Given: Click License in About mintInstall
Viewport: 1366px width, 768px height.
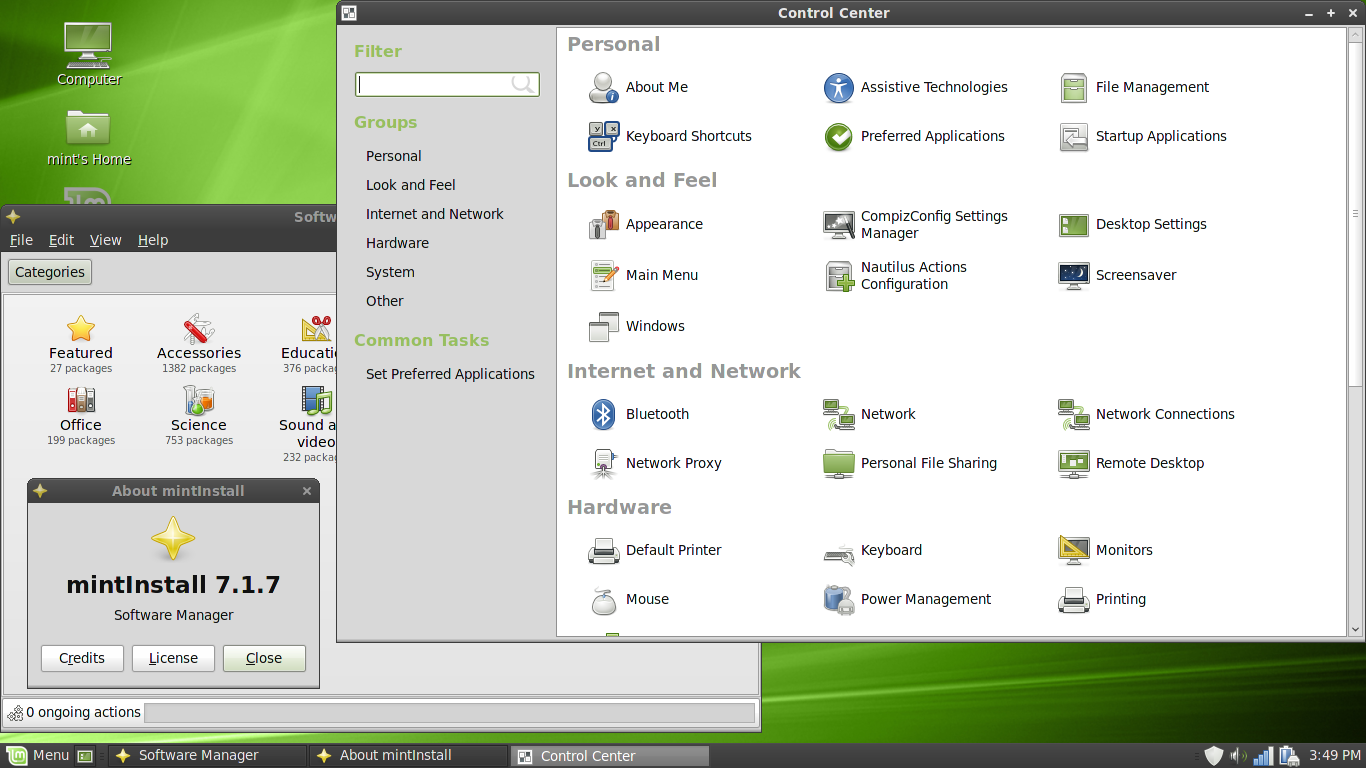Looking at the screenshot, I should 173,658.
